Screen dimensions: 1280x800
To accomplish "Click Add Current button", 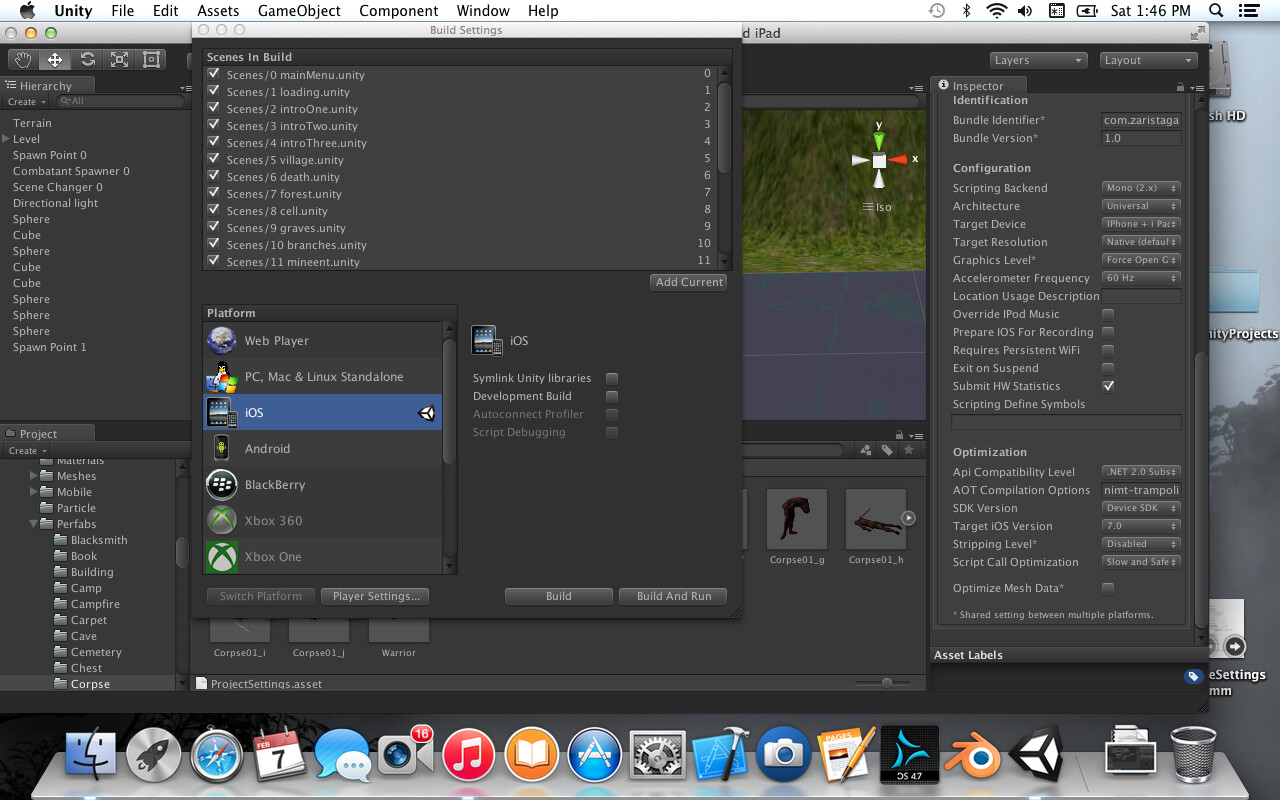I will coord(689,282).
